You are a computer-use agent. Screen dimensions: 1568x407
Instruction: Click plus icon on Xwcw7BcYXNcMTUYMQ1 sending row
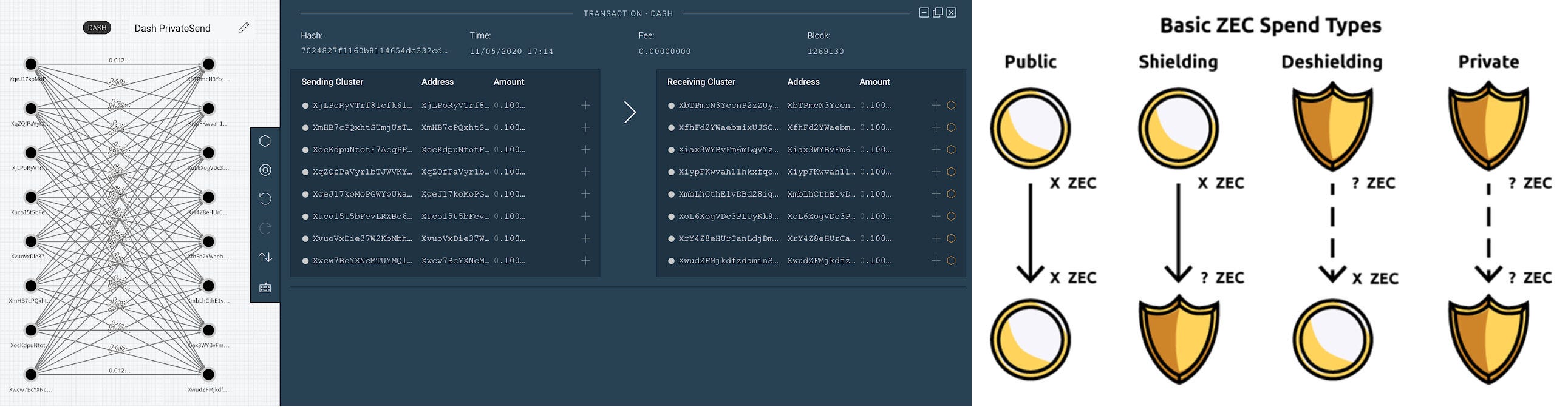585,260
